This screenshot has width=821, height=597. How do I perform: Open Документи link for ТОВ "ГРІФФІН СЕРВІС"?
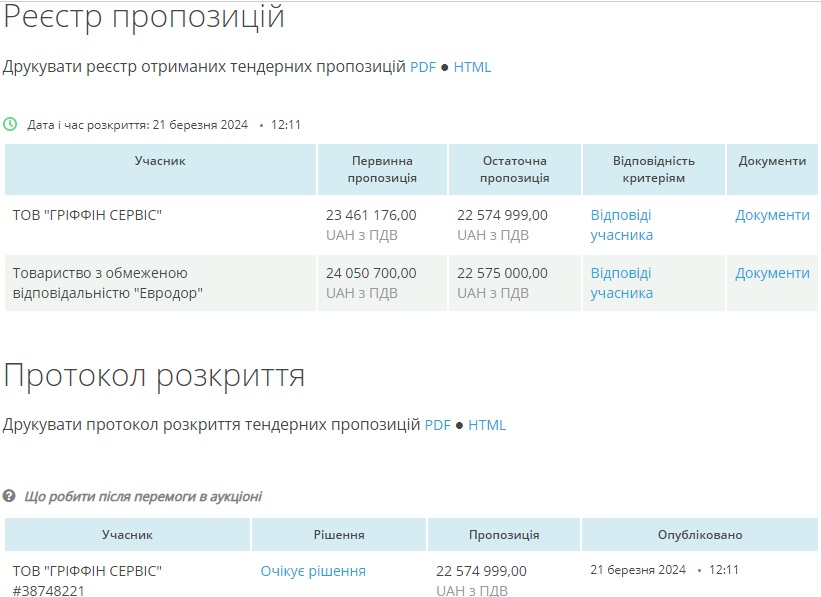coord(772,215)
